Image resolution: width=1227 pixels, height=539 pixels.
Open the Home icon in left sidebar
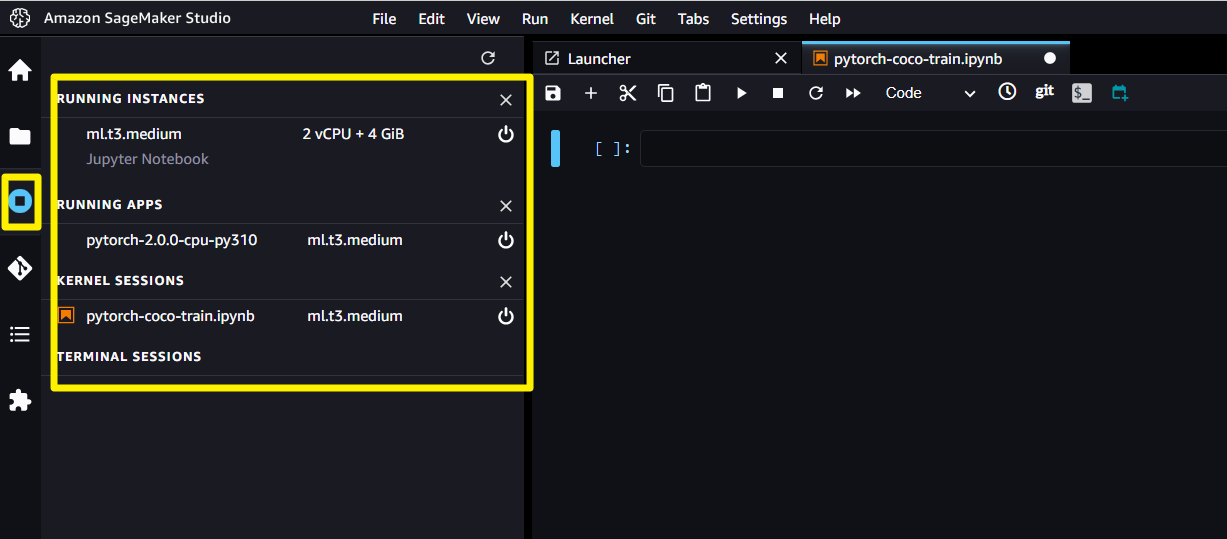click(20, 71)
